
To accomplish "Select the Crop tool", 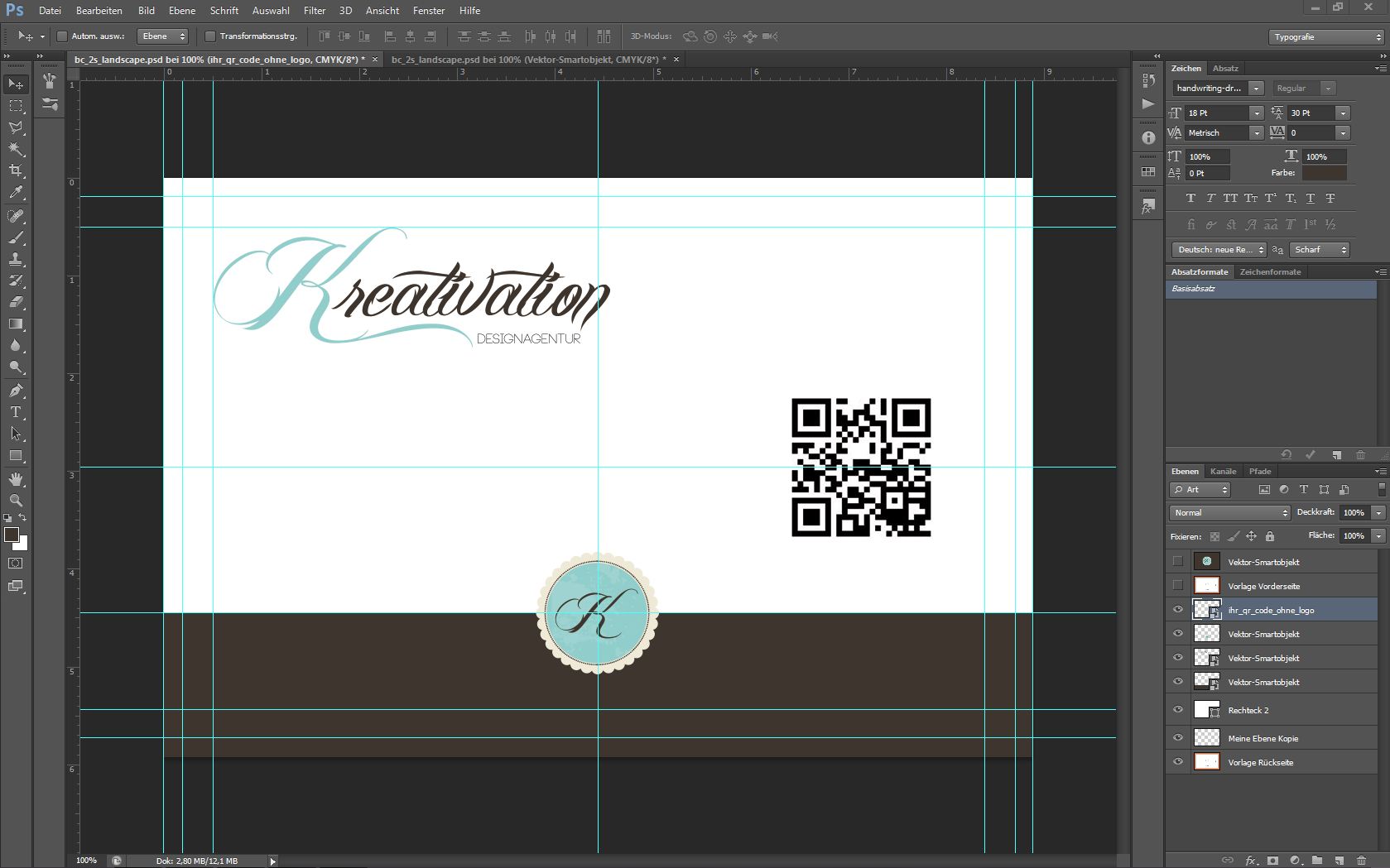I will [16, 170].
